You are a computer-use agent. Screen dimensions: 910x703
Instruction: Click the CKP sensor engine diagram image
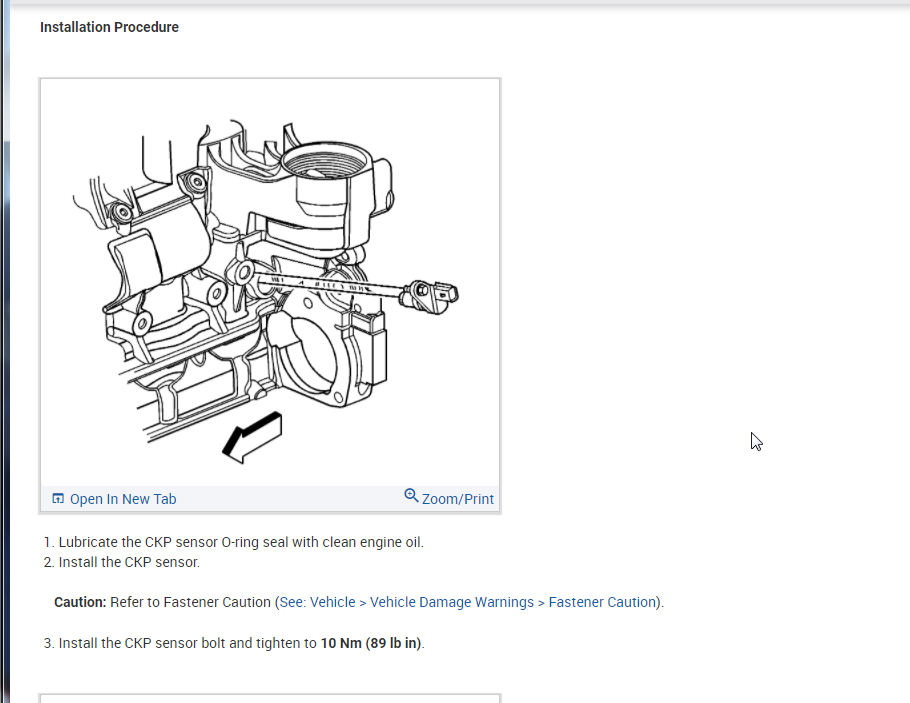[x=270, y=283]
